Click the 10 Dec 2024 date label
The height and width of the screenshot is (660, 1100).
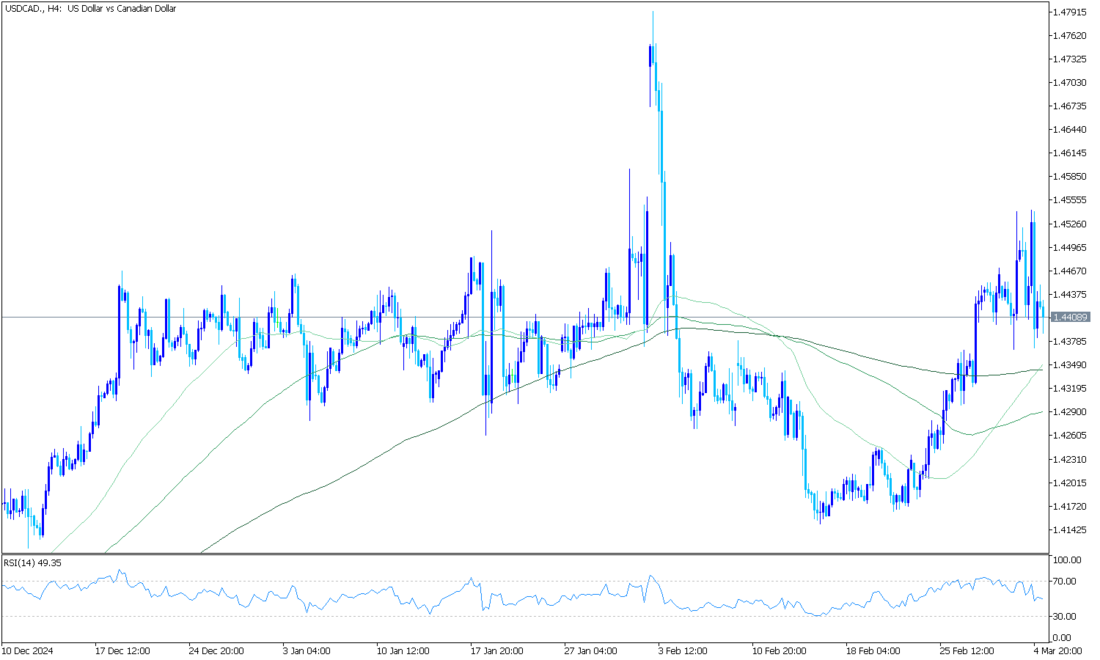pyautogui.click(x=27, y=651)
